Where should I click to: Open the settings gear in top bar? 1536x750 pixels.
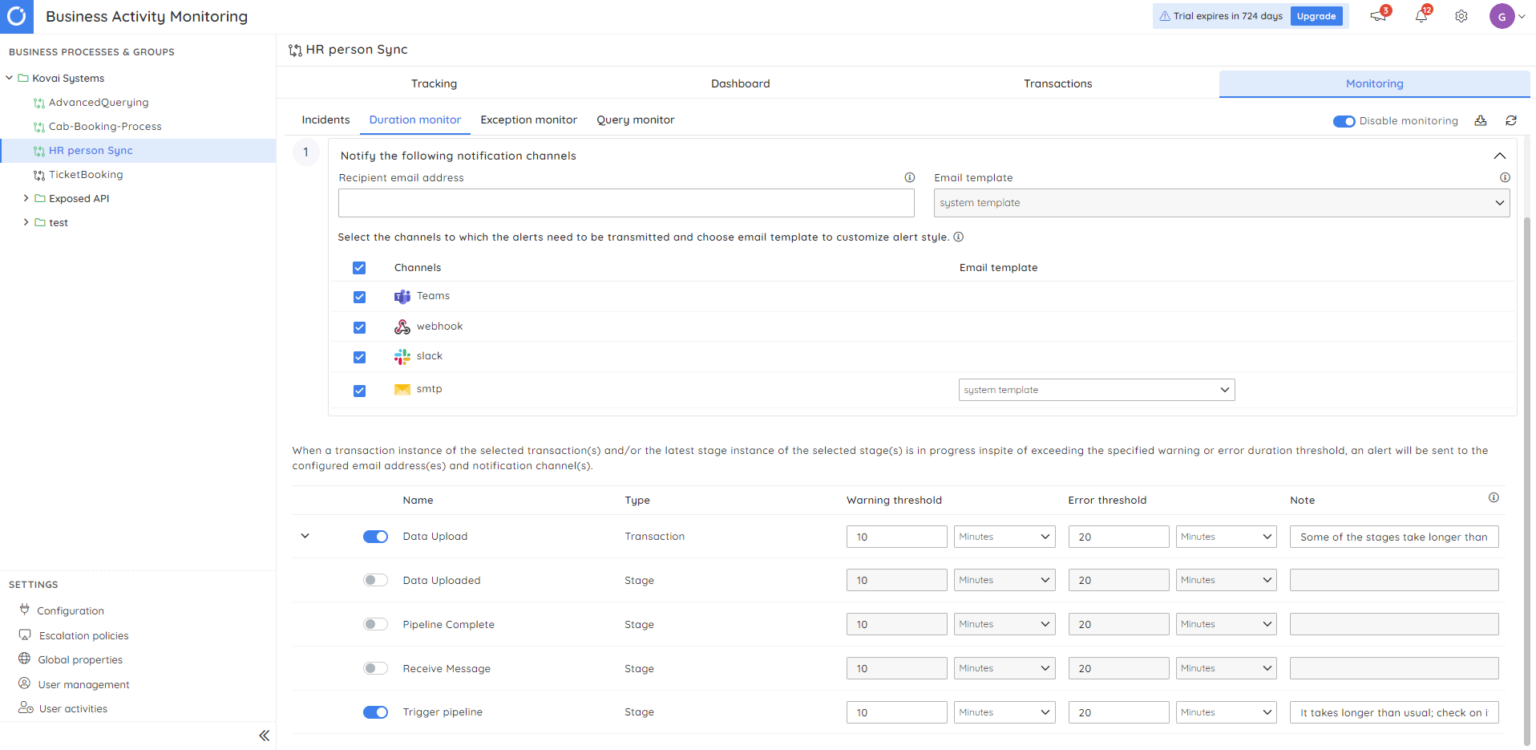click(x=1461, y=16)
